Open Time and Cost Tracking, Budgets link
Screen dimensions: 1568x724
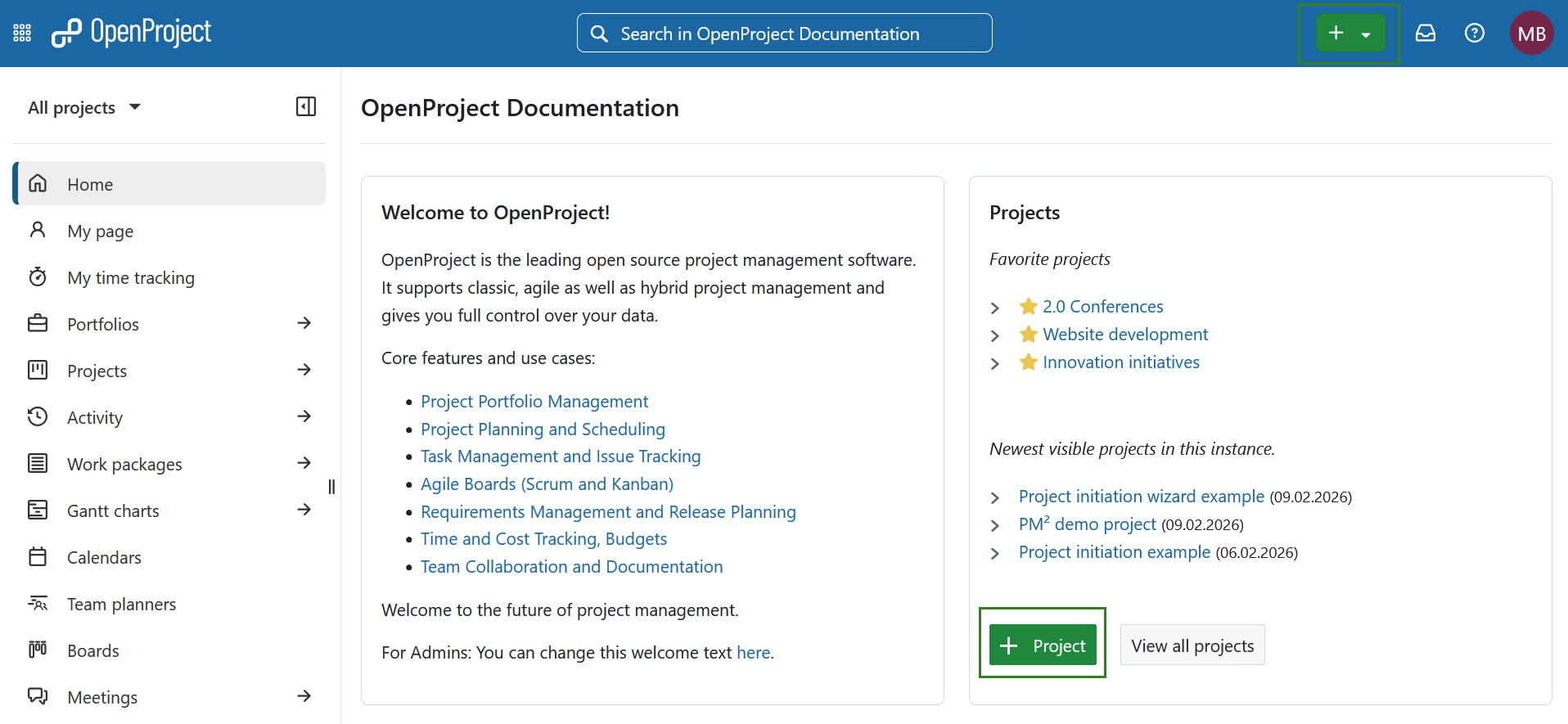coord(543,538)
